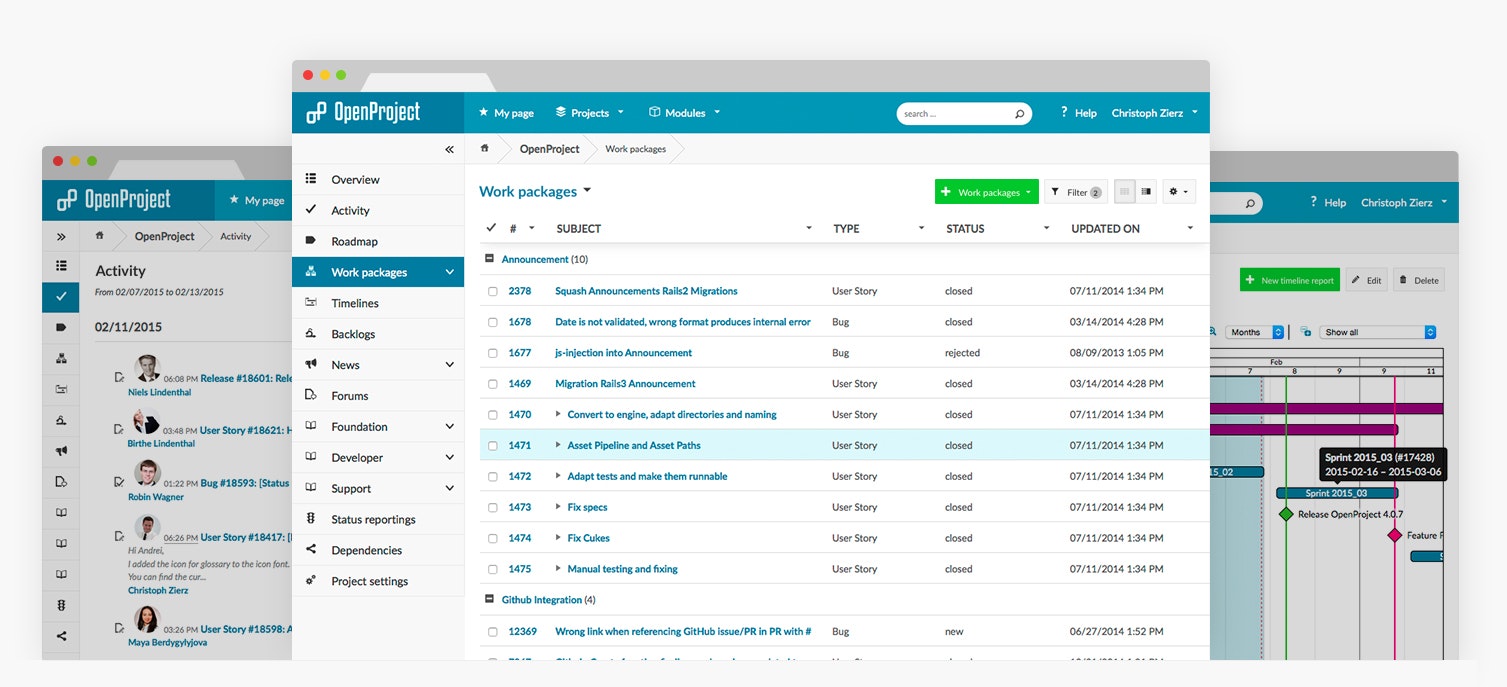The image size is (1507, 687).
Task: Click the Forums icon in sidebar
Action: coord(311,396)
